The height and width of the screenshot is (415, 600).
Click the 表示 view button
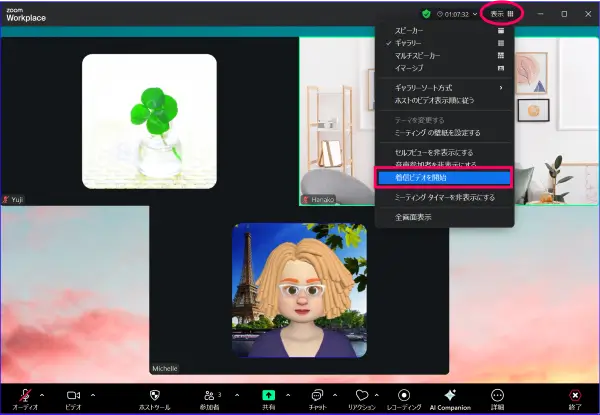[x=502, y=14]
